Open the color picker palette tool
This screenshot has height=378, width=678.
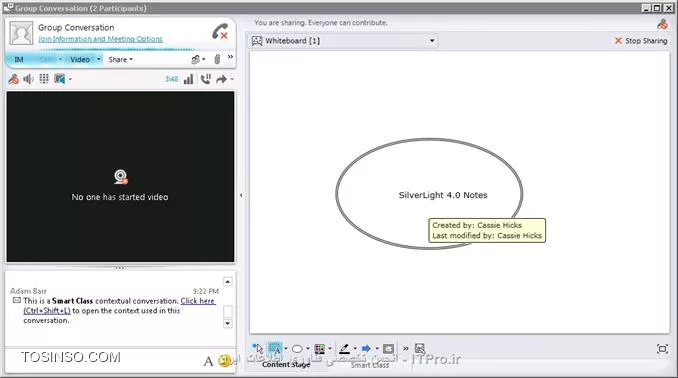point(320,349)
